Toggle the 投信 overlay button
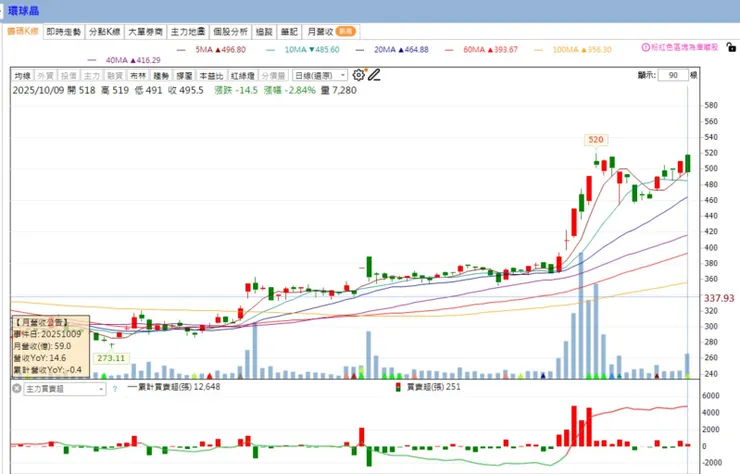Image resolution: width=740 pixels, height=474 pixels. coord(68,76)
